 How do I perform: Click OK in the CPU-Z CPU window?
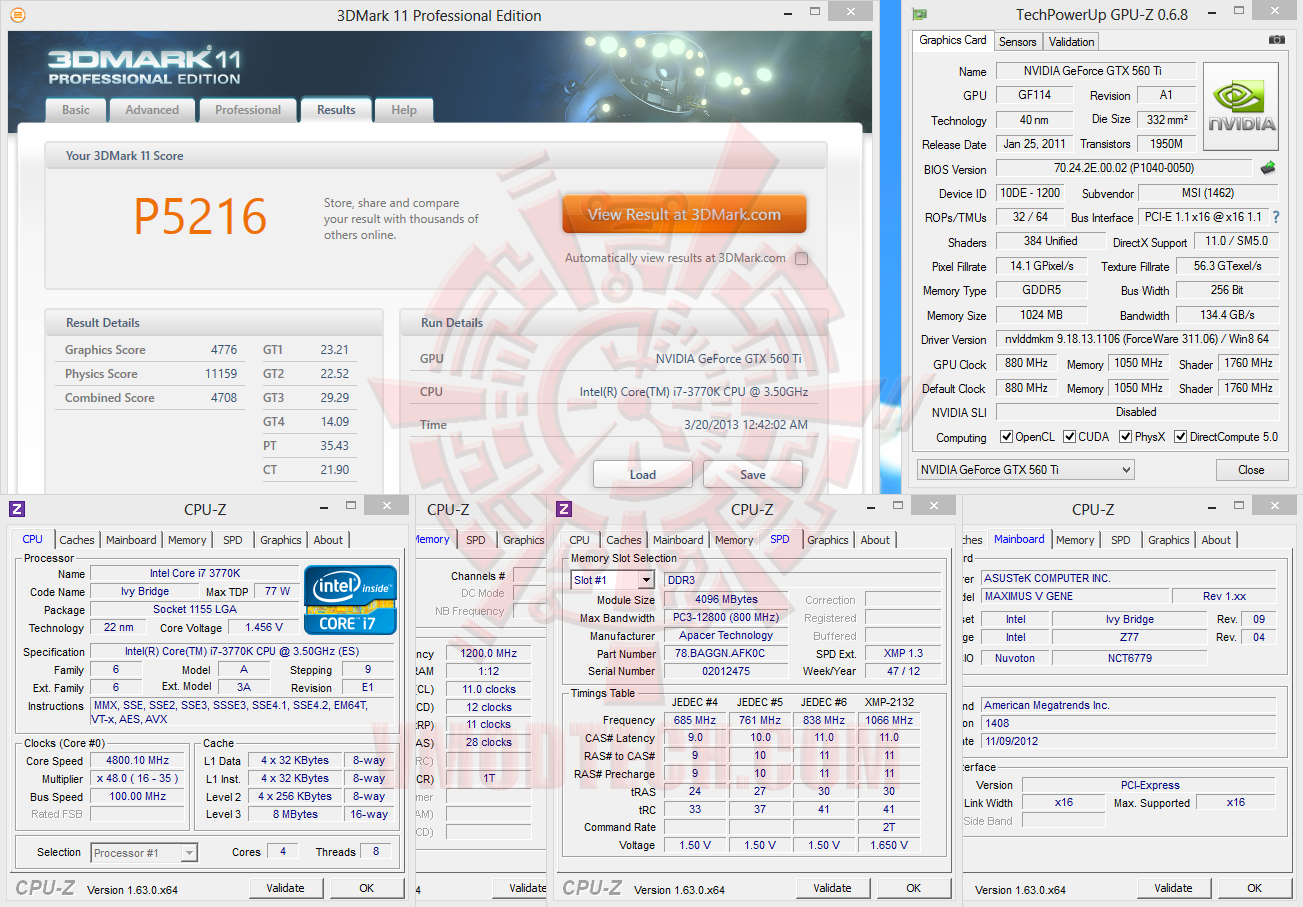(367, 888)
